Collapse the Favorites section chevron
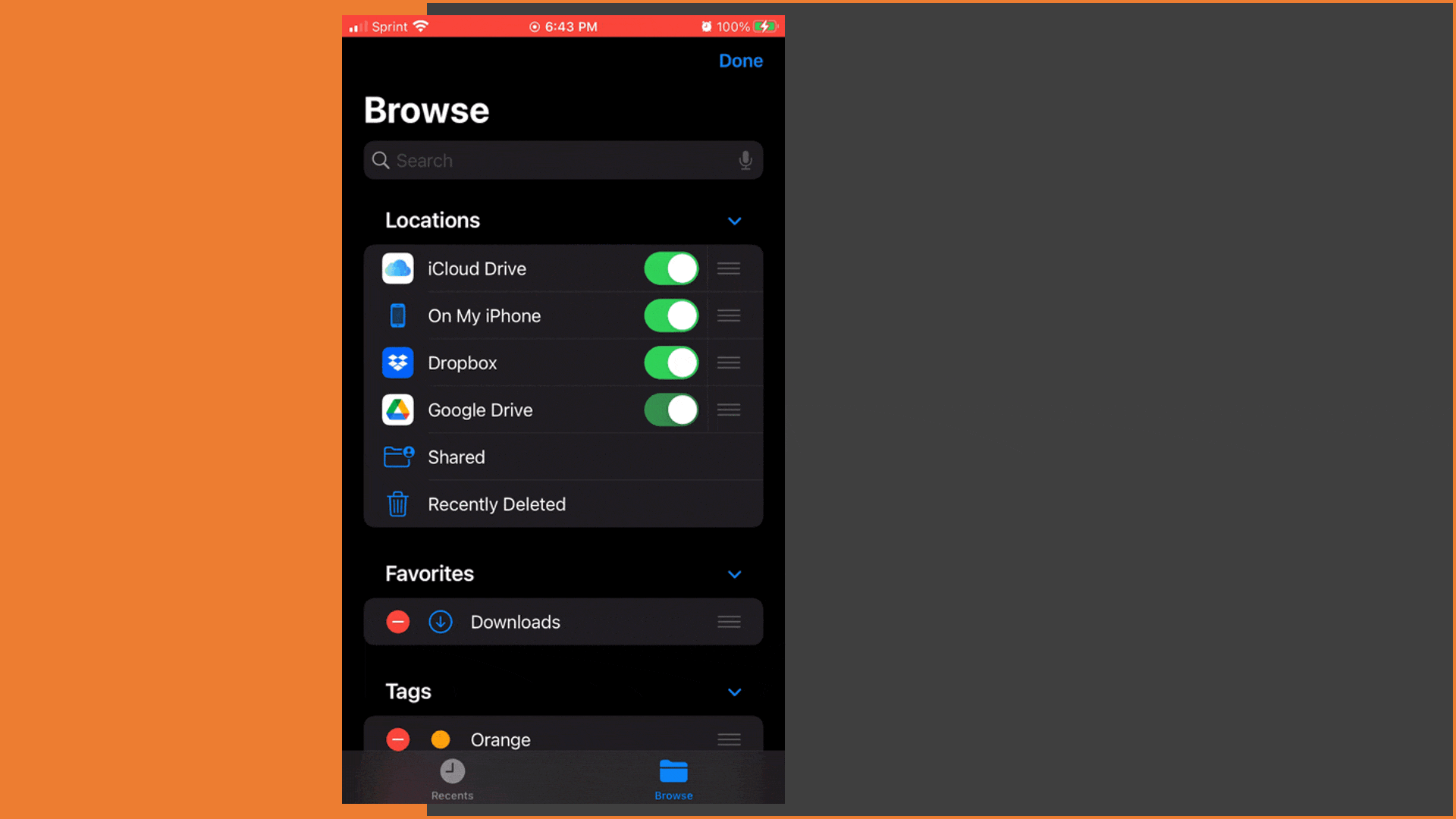 point(734,574)
